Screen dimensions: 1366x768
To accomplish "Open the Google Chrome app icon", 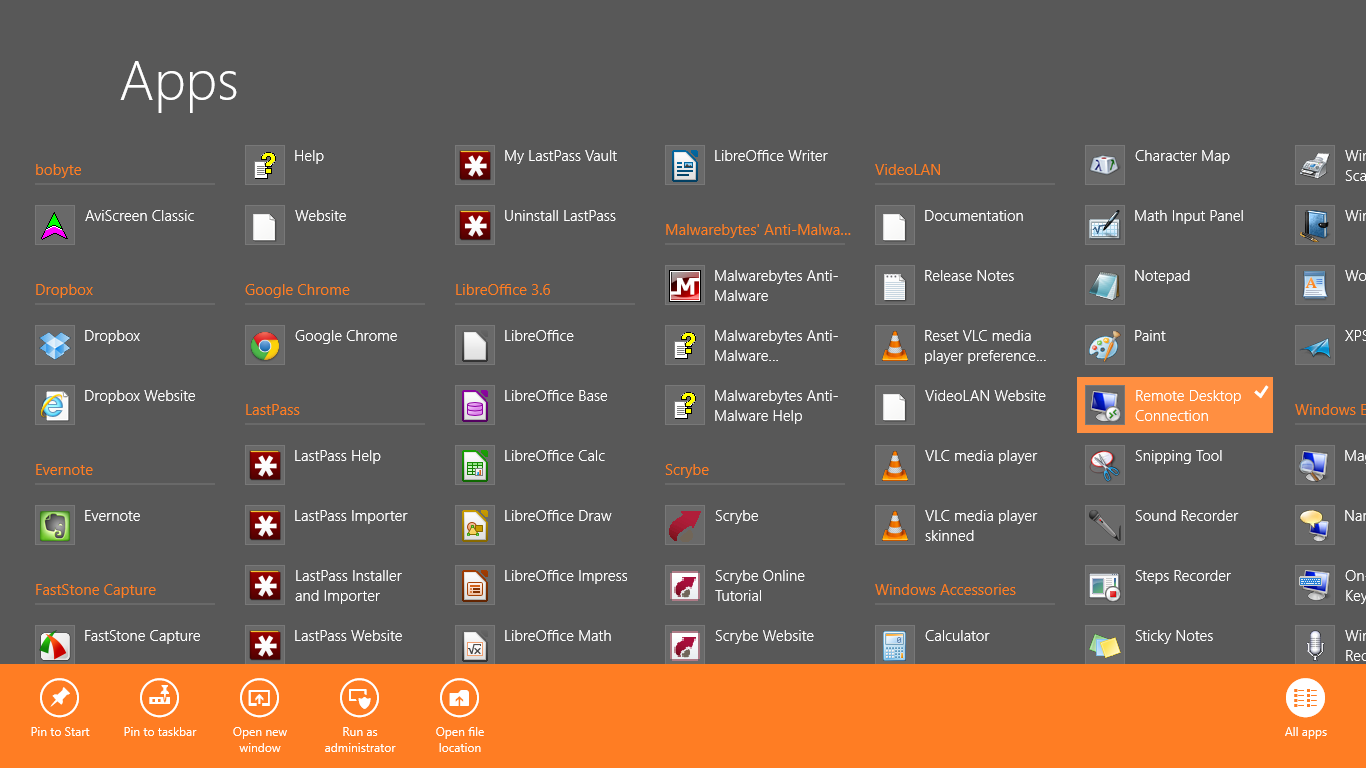I will (265, 346).
